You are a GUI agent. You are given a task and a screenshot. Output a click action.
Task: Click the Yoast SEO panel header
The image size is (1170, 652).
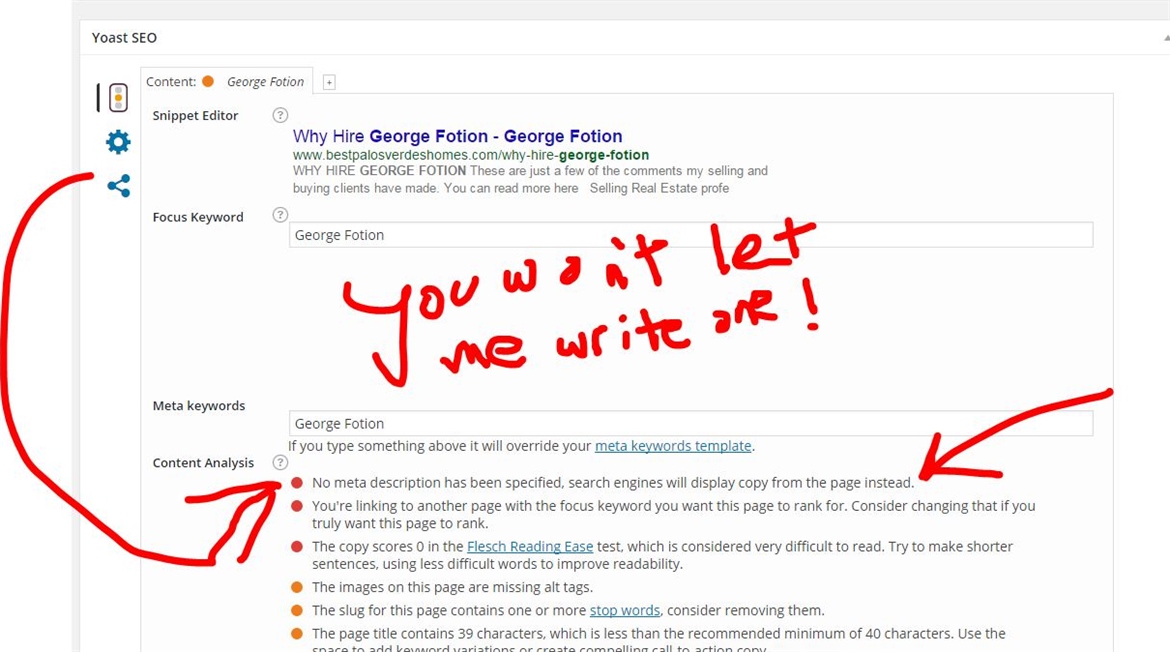click(124, 38)
